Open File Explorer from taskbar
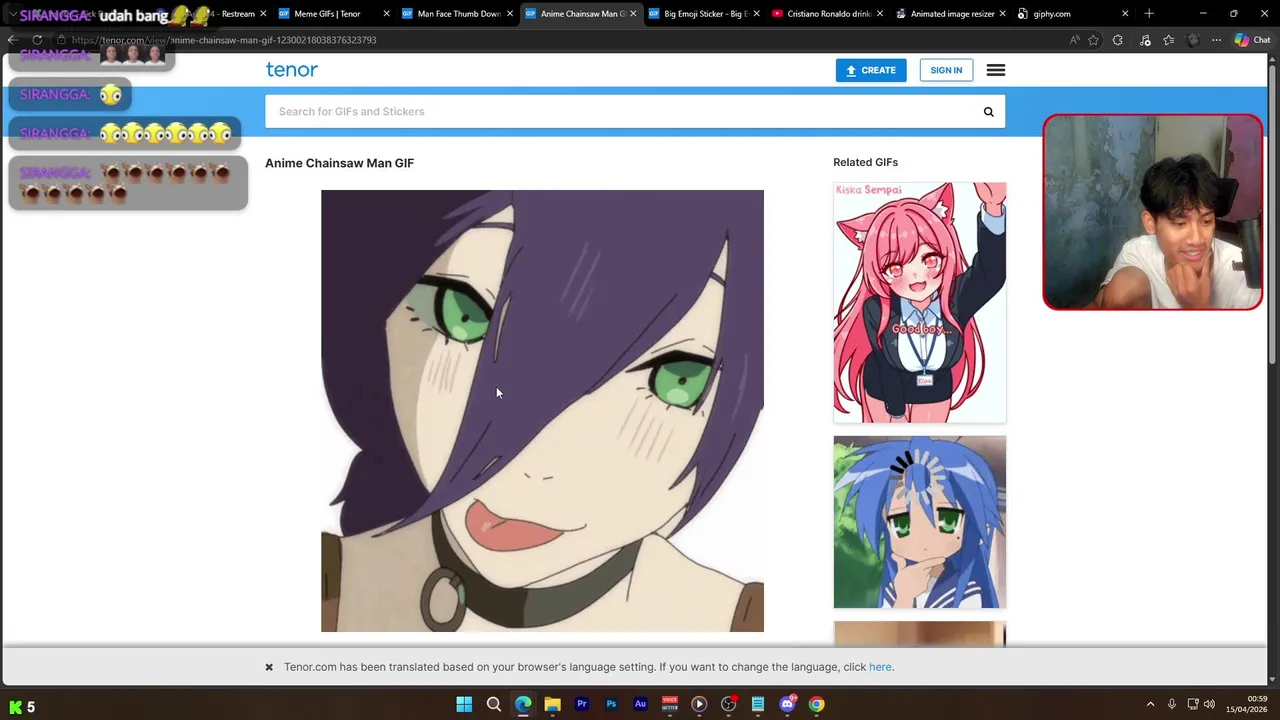1280x720 pixels. (552, 704)
